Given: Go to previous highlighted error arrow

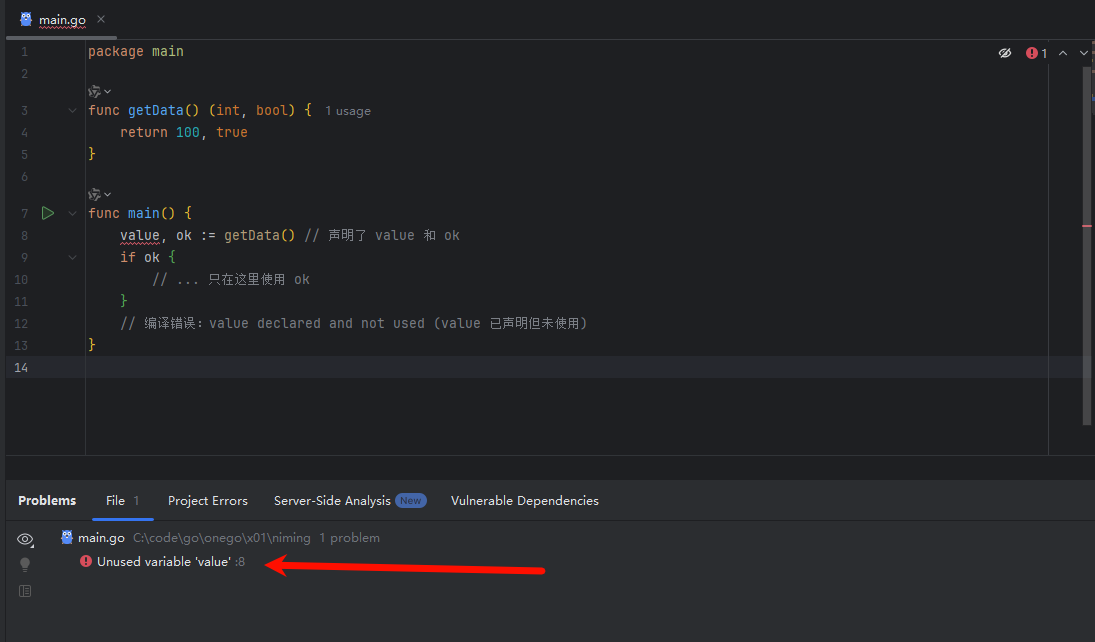Looking at the screenshot, I should [1063, 53].
